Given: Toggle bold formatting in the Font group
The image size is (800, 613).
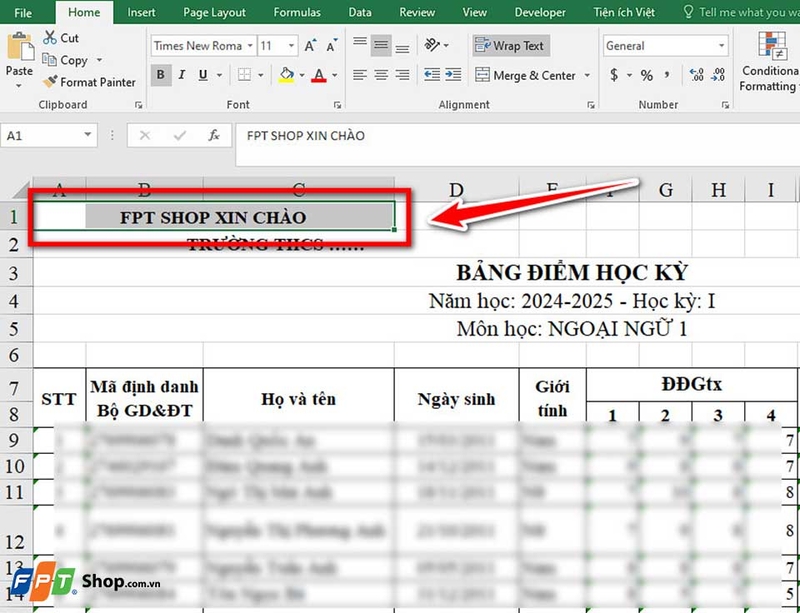Looking at the screenshot, I should click(160, 75).
